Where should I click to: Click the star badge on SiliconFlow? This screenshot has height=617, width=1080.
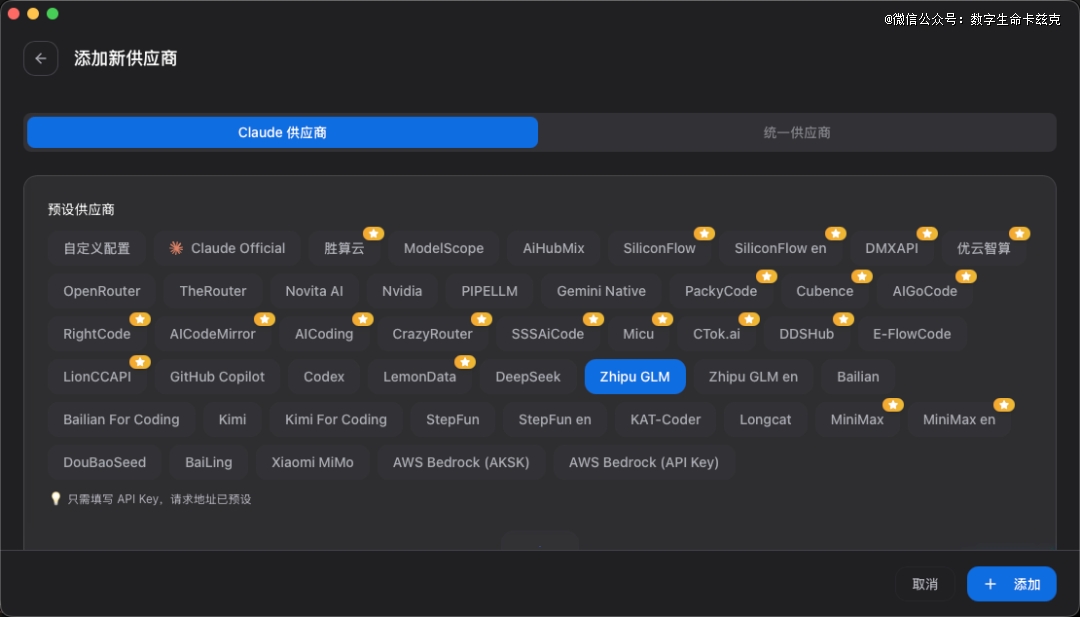pos(704,233)
